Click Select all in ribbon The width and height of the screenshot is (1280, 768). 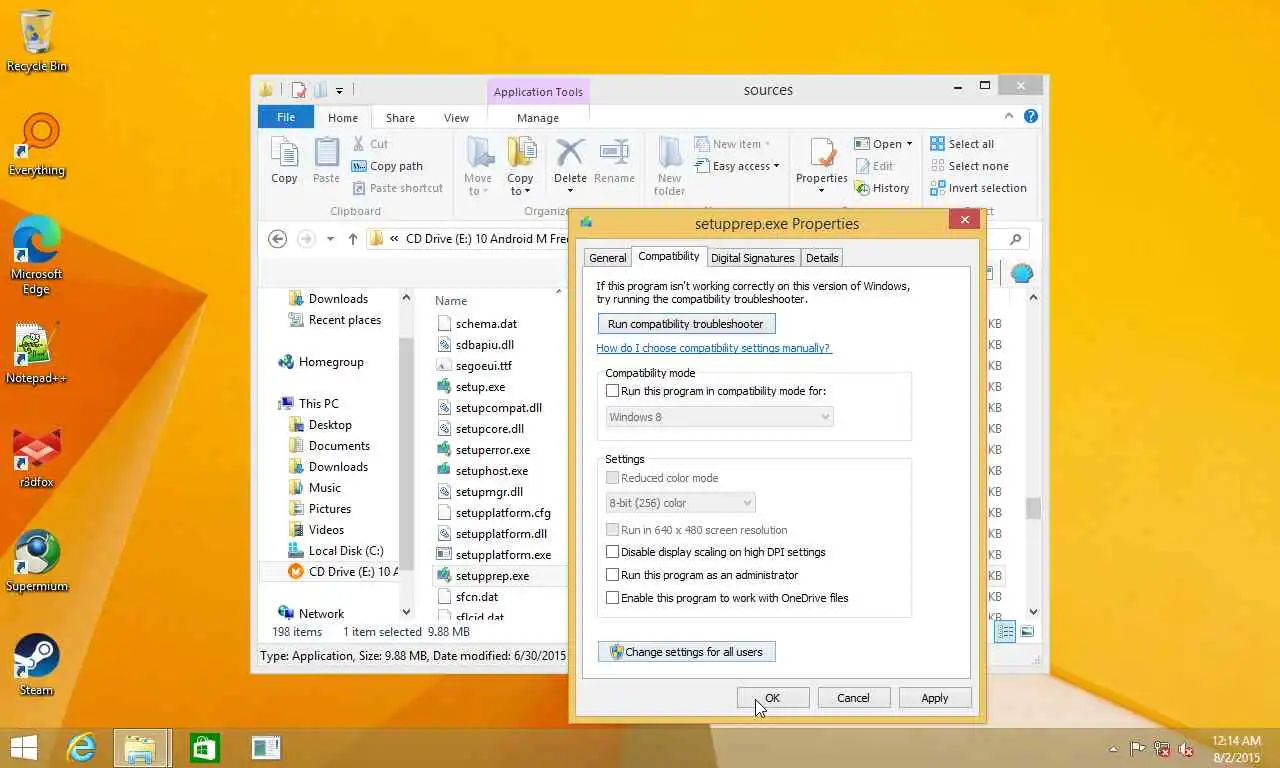[x=961, y=144]
